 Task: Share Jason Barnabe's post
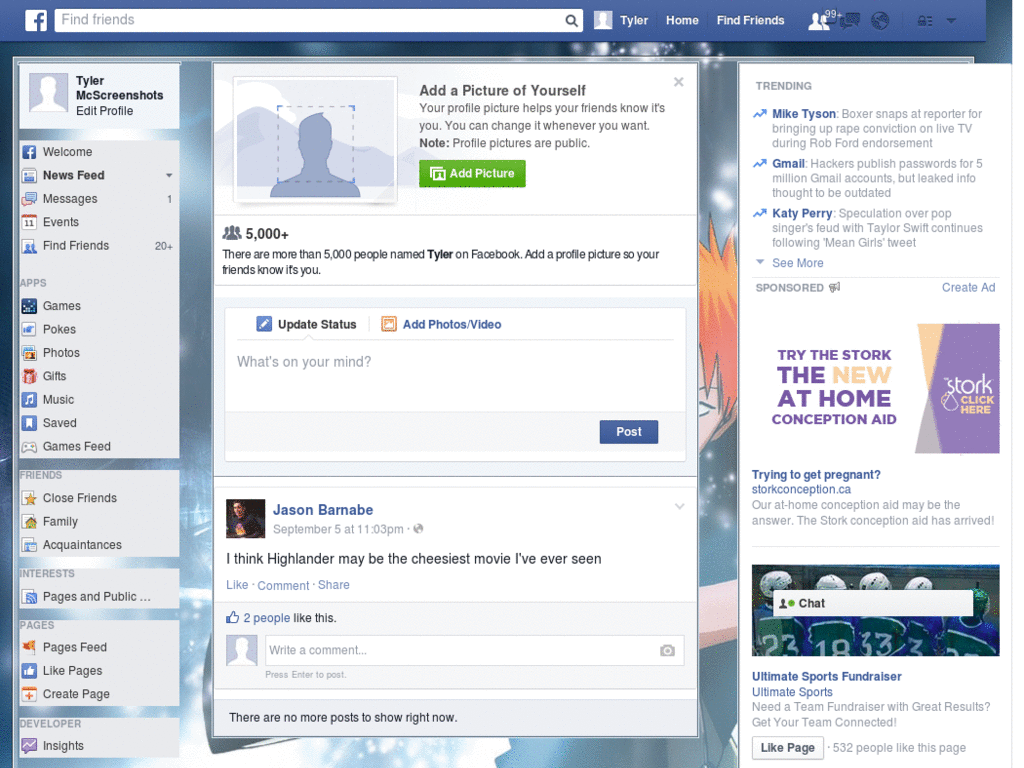click(334, 585)
